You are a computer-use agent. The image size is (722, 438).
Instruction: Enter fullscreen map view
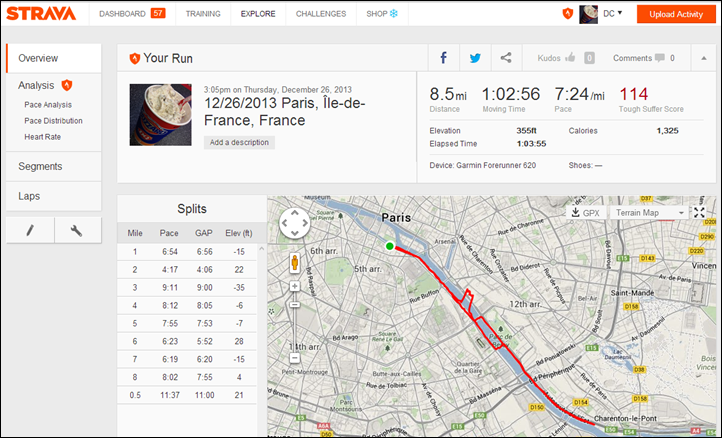tap(699, 212)
